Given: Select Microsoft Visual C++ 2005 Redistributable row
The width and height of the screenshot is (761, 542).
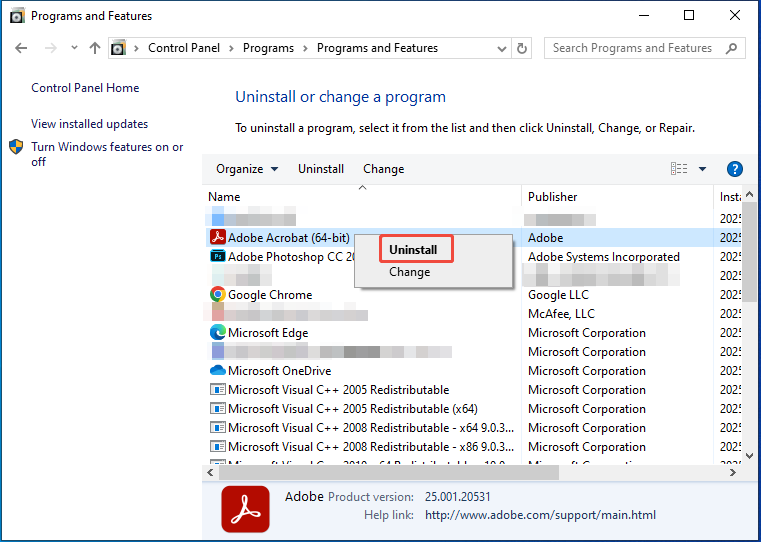Looking at the screenshot, I should [472, 390].
